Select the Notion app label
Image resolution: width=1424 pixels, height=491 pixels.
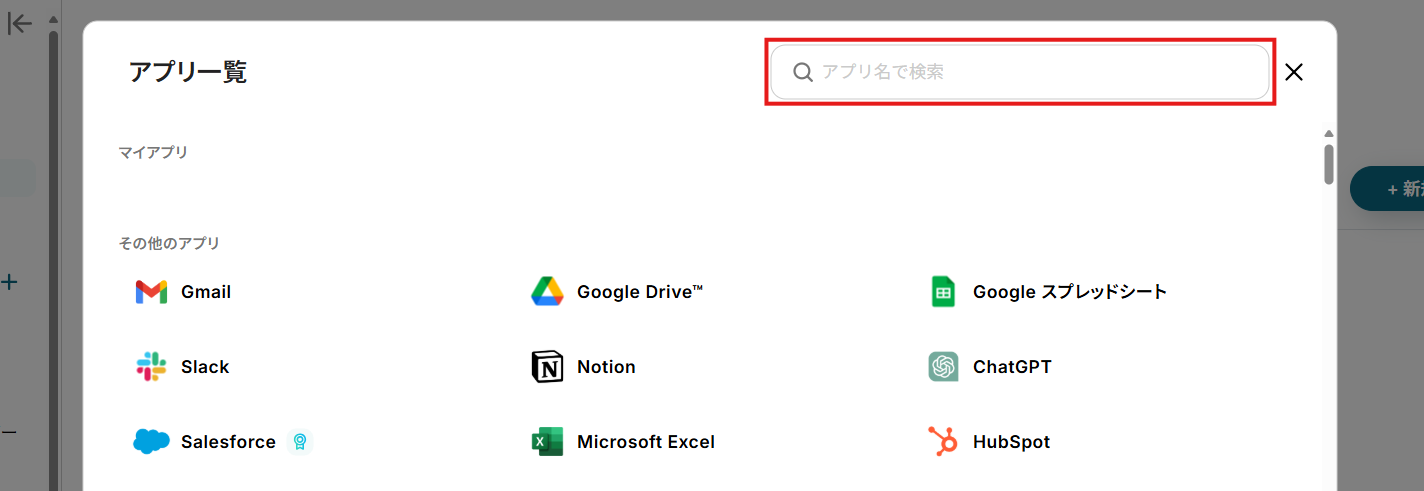606,367
